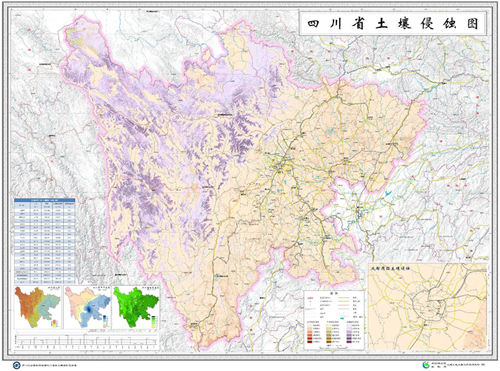Click the inset title 成都周围土壤侵蚀
This screenshot has width=500, height=371.
[390, 268]
